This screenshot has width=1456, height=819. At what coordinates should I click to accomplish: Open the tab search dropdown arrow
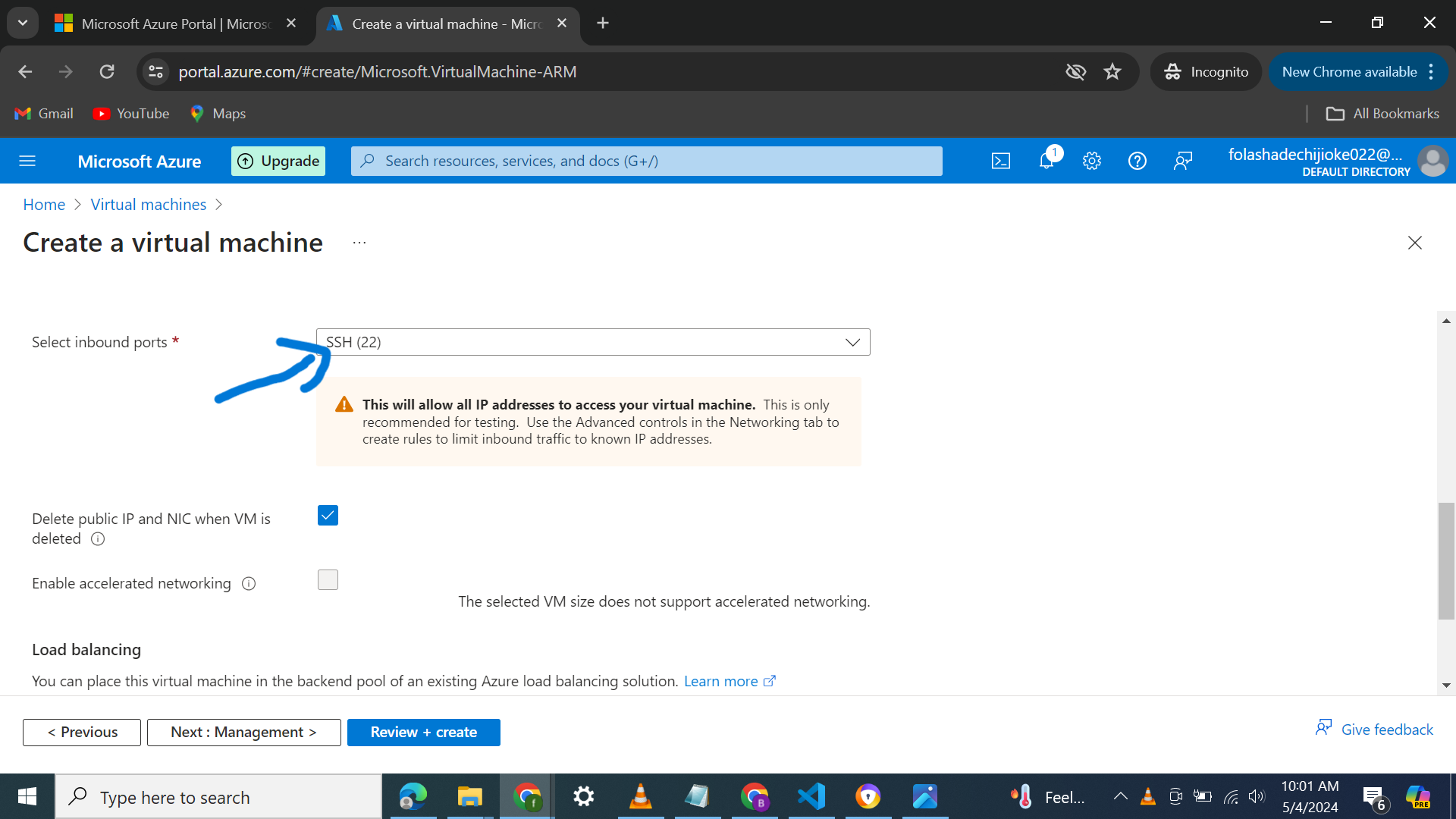23,23
